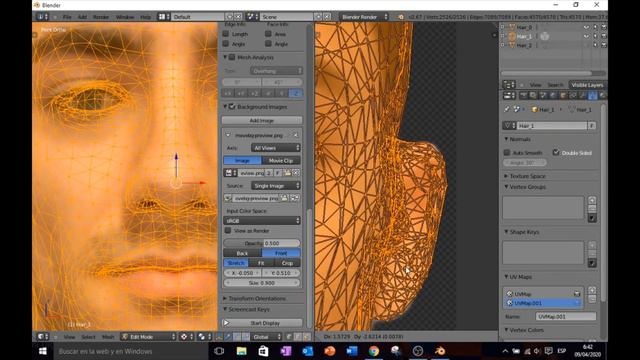The image size is (640, 360).
Task: Collapse the Background Images panel
Action: tap(225, 107)
